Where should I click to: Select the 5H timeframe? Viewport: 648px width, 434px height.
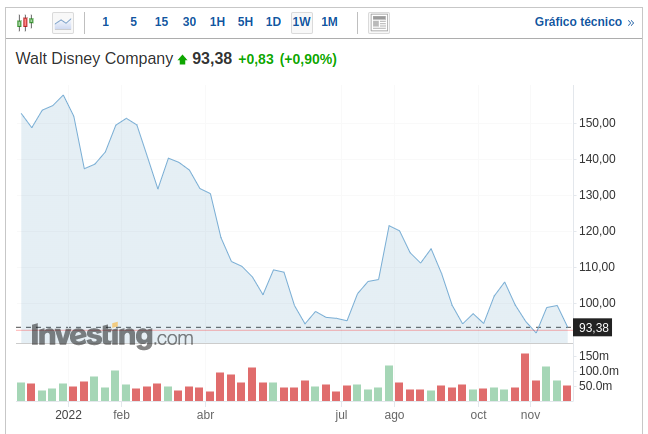click(245, 22)
